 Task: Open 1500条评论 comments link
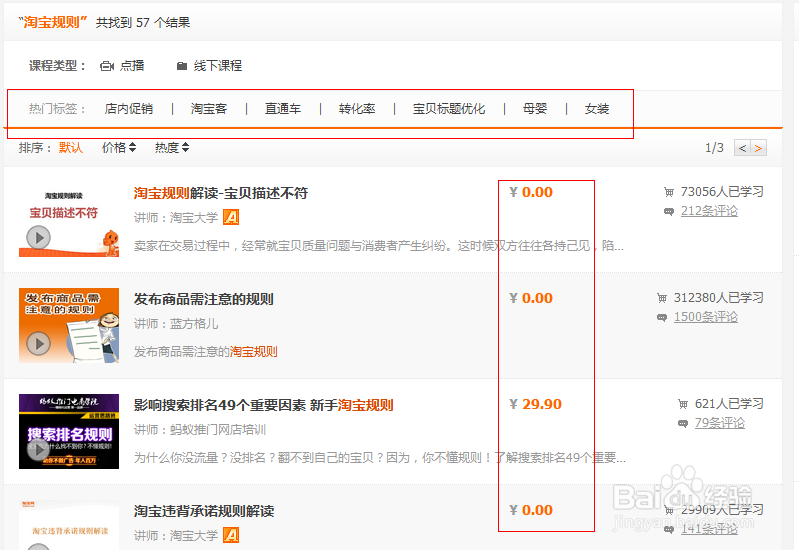click(x=706, y=317)
